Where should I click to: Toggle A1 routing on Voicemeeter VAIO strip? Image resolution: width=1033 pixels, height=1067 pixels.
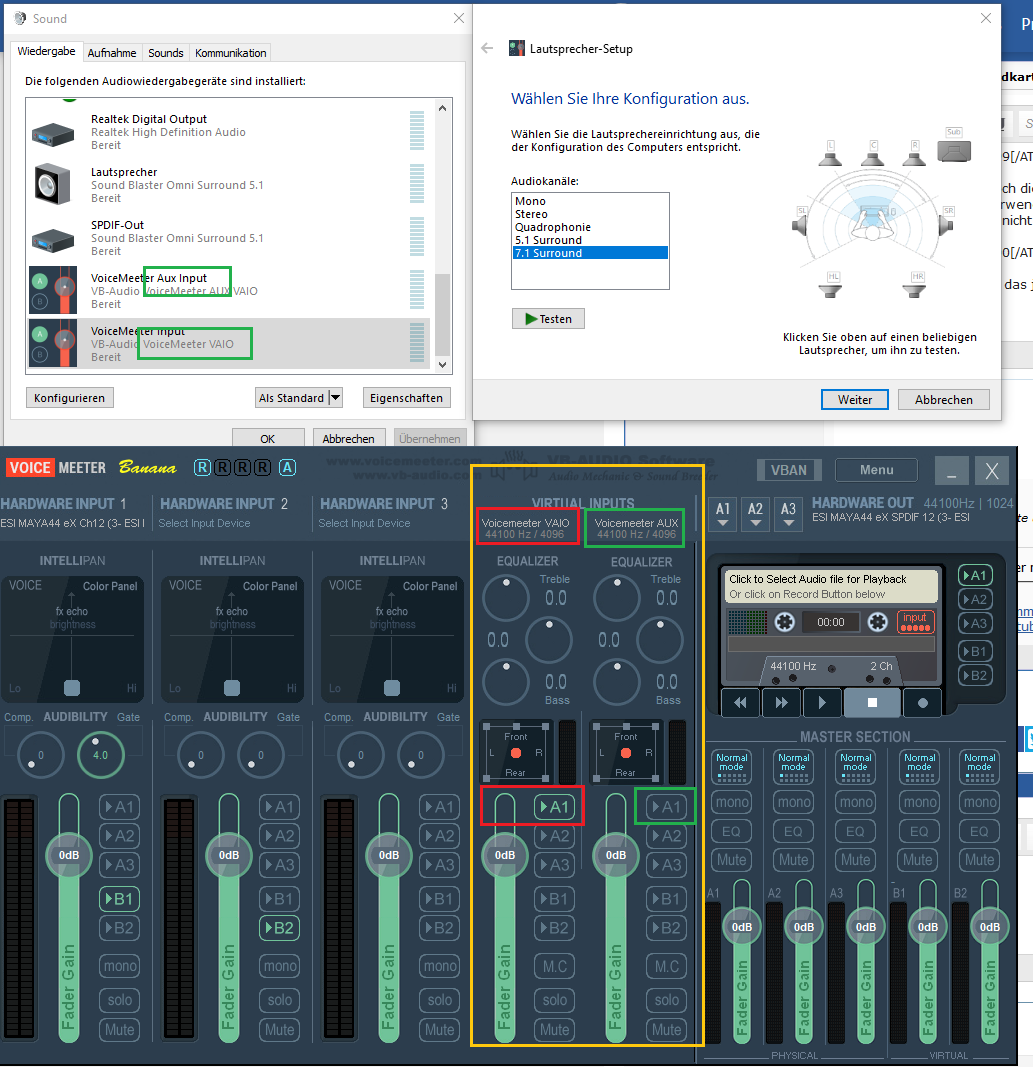[x=555, y=807]
